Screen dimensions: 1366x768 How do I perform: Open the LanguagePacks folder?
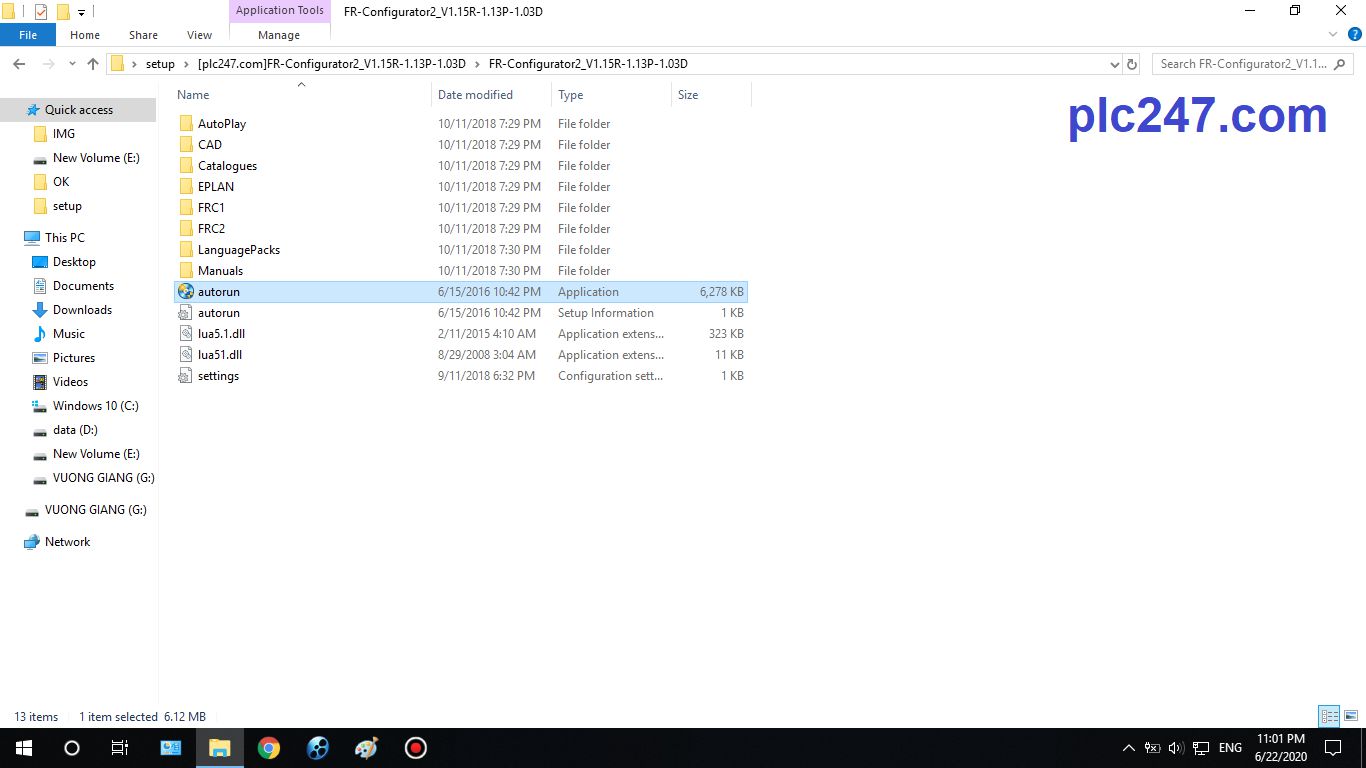tap(238, 250)
